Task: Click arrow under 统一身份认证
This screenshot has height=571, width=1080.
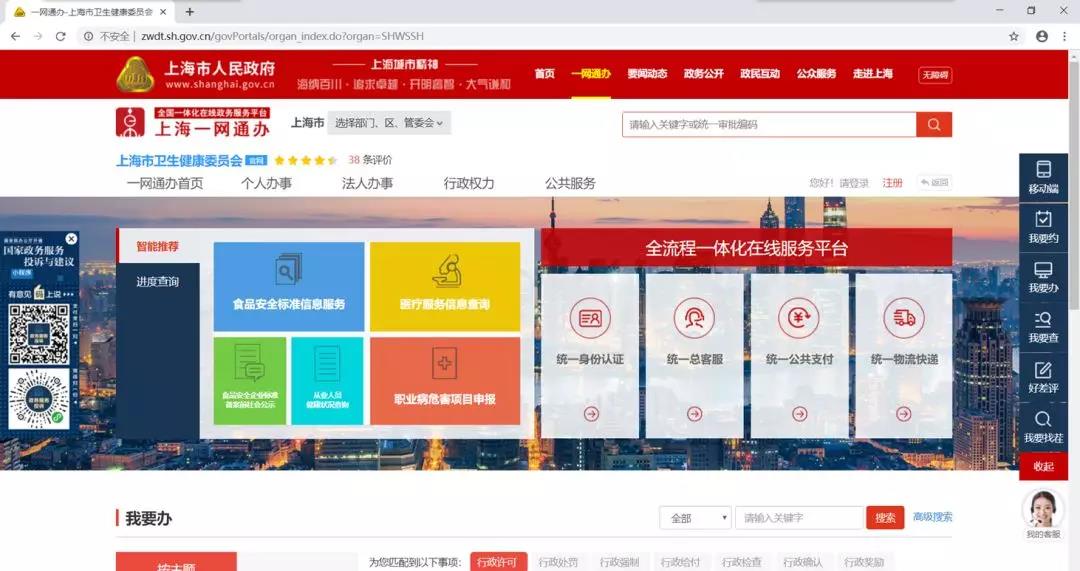Action: click(591, 414)
